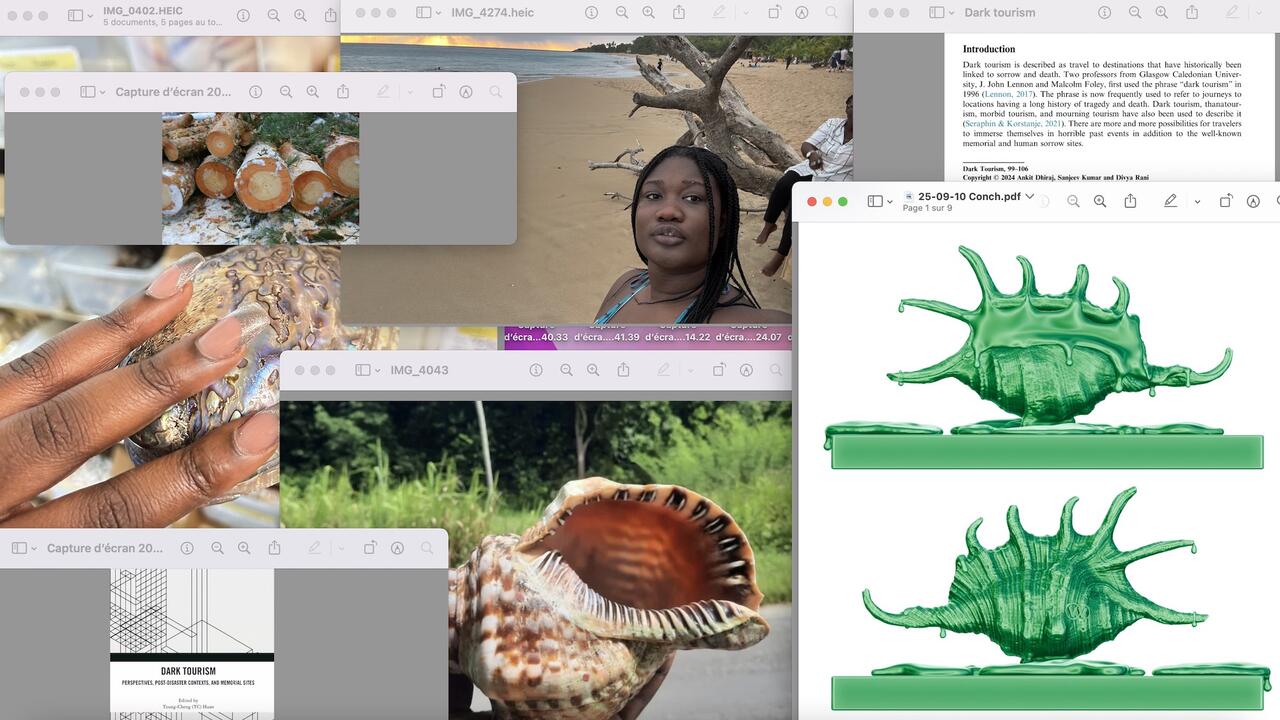
Task: Toggle the sidebar in the Conch.pdf window
Action: pos(875,201)
